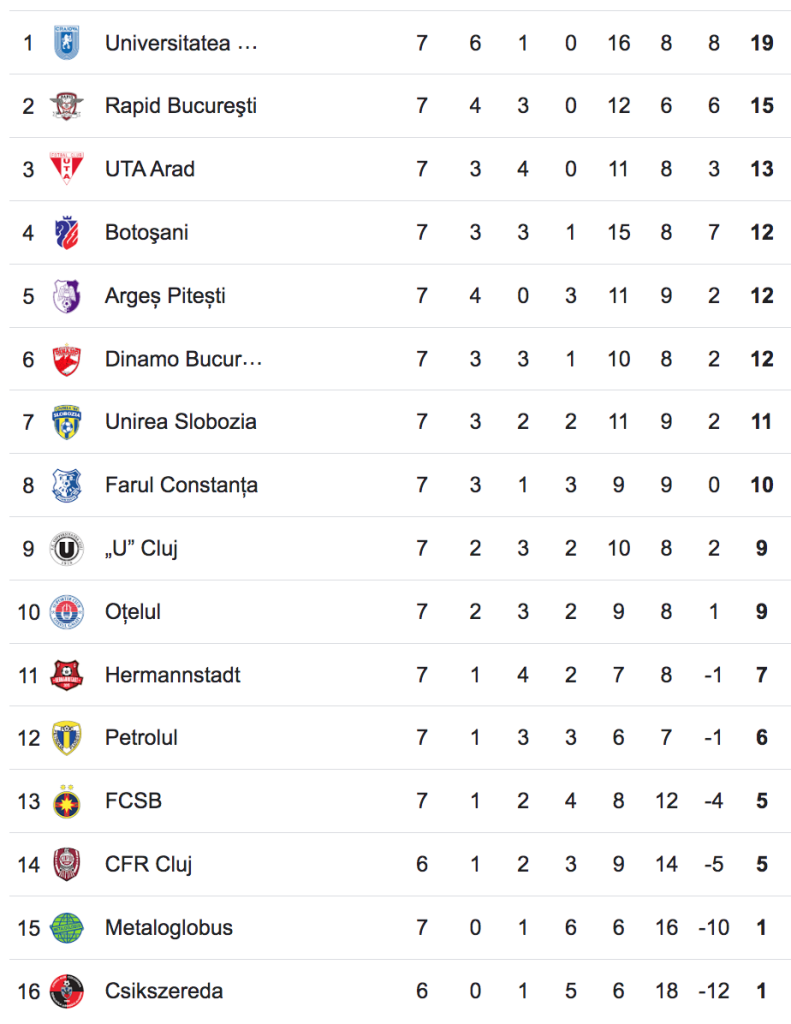This screenshot has width=791, height=1024.
Task: Click truncated Dinamo Bucur… team name
Action: pyautogui.click(x=184, y=359)
